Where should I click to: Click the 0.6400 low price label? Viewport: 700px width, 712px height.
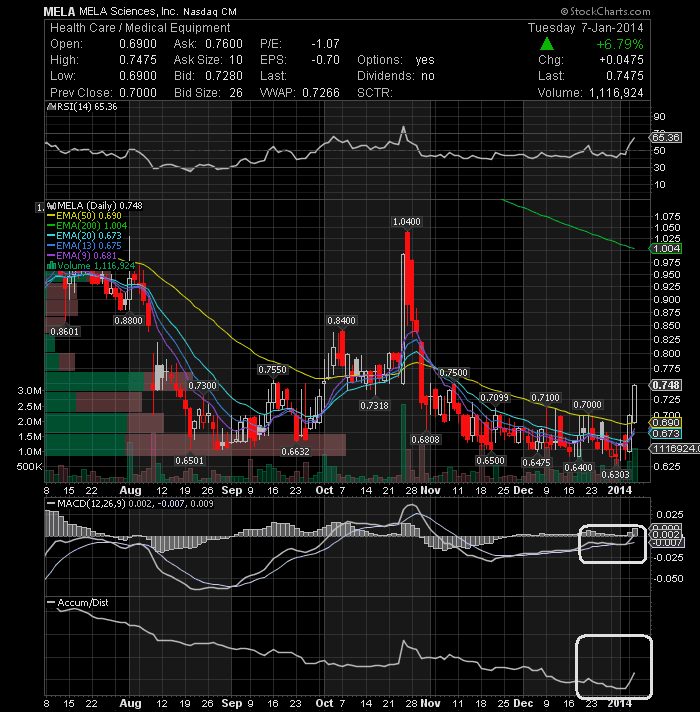pos(578,467)
